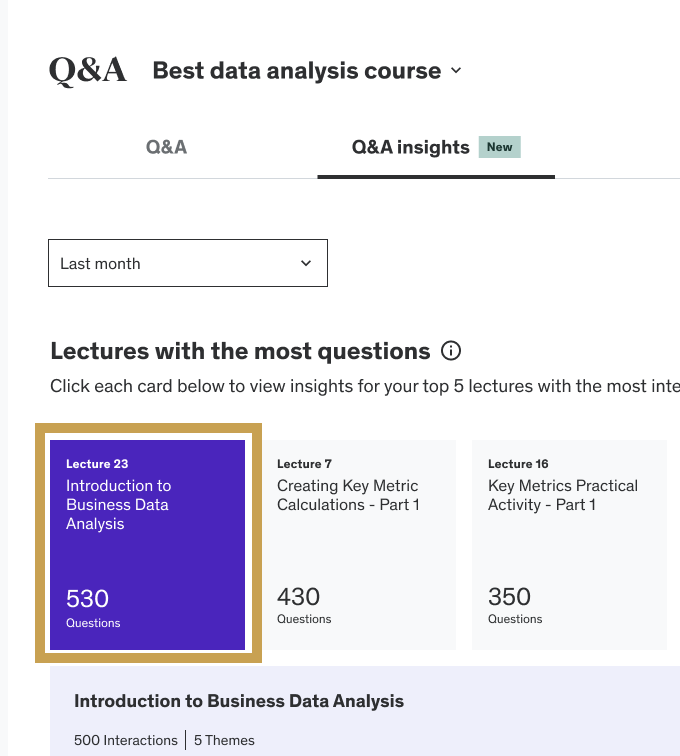
Task: Click the info icon beside Lectures heading
Action: [451, 351]
